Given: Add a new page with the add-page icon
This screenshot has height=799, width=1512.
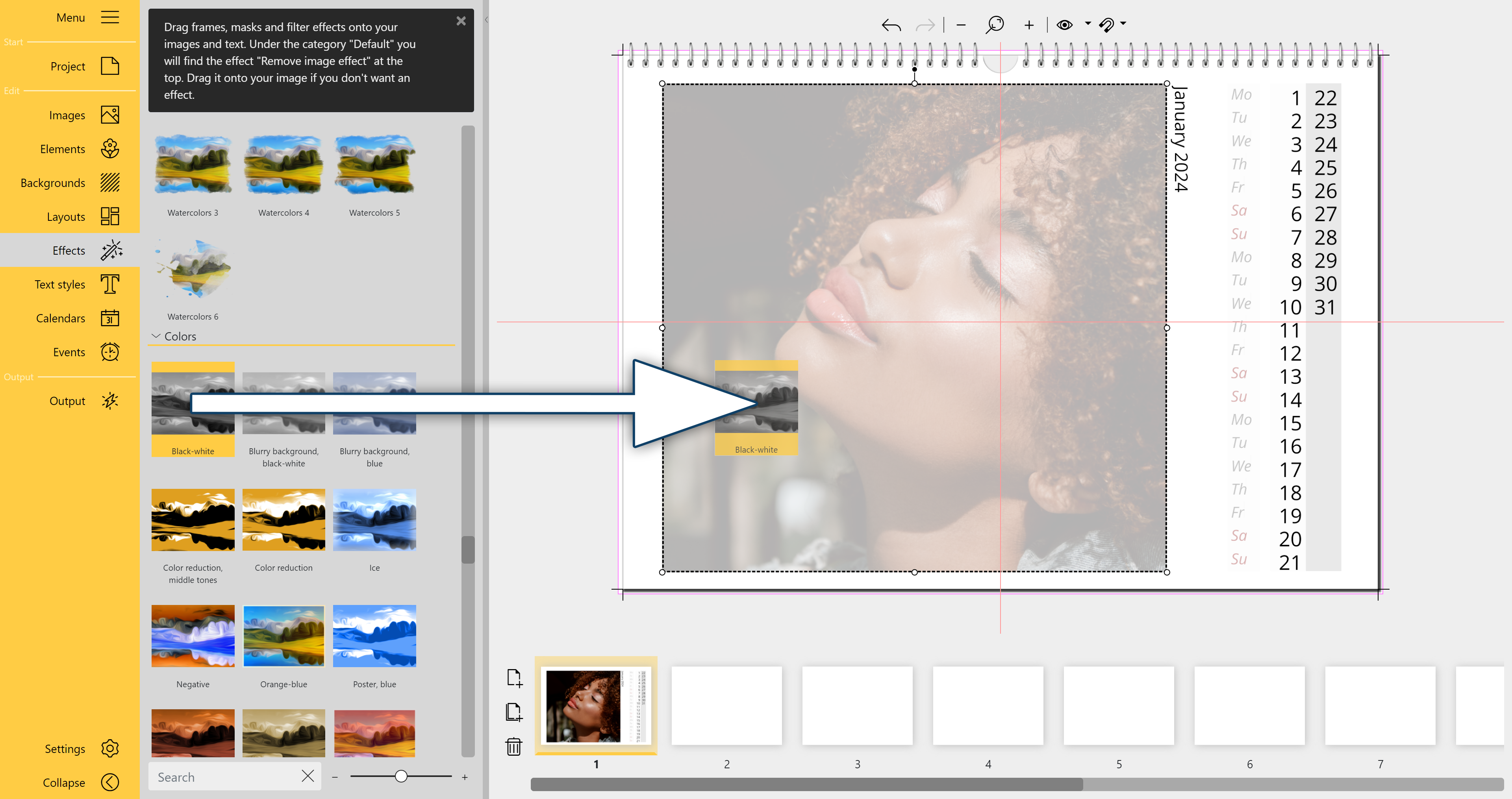Looking at the screenshot, I should click(x=515, y=677).
